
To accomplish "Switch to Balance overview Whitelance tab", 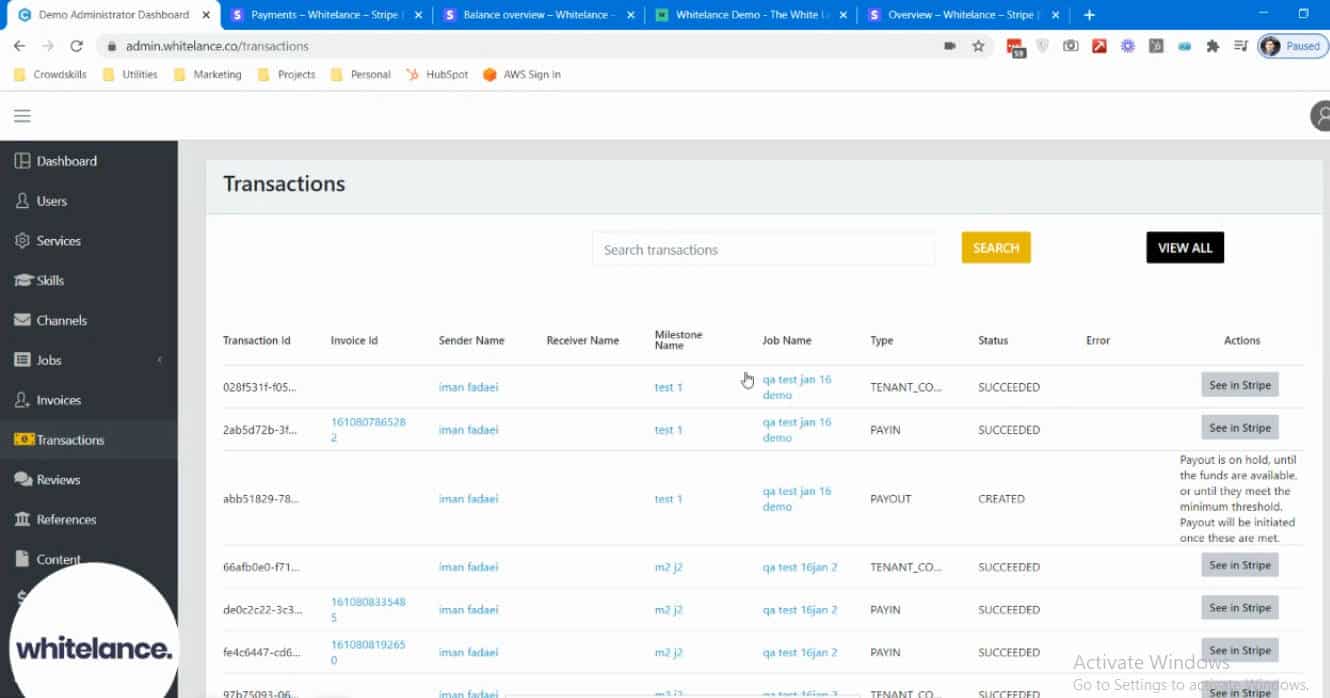I will click(538, 15).
